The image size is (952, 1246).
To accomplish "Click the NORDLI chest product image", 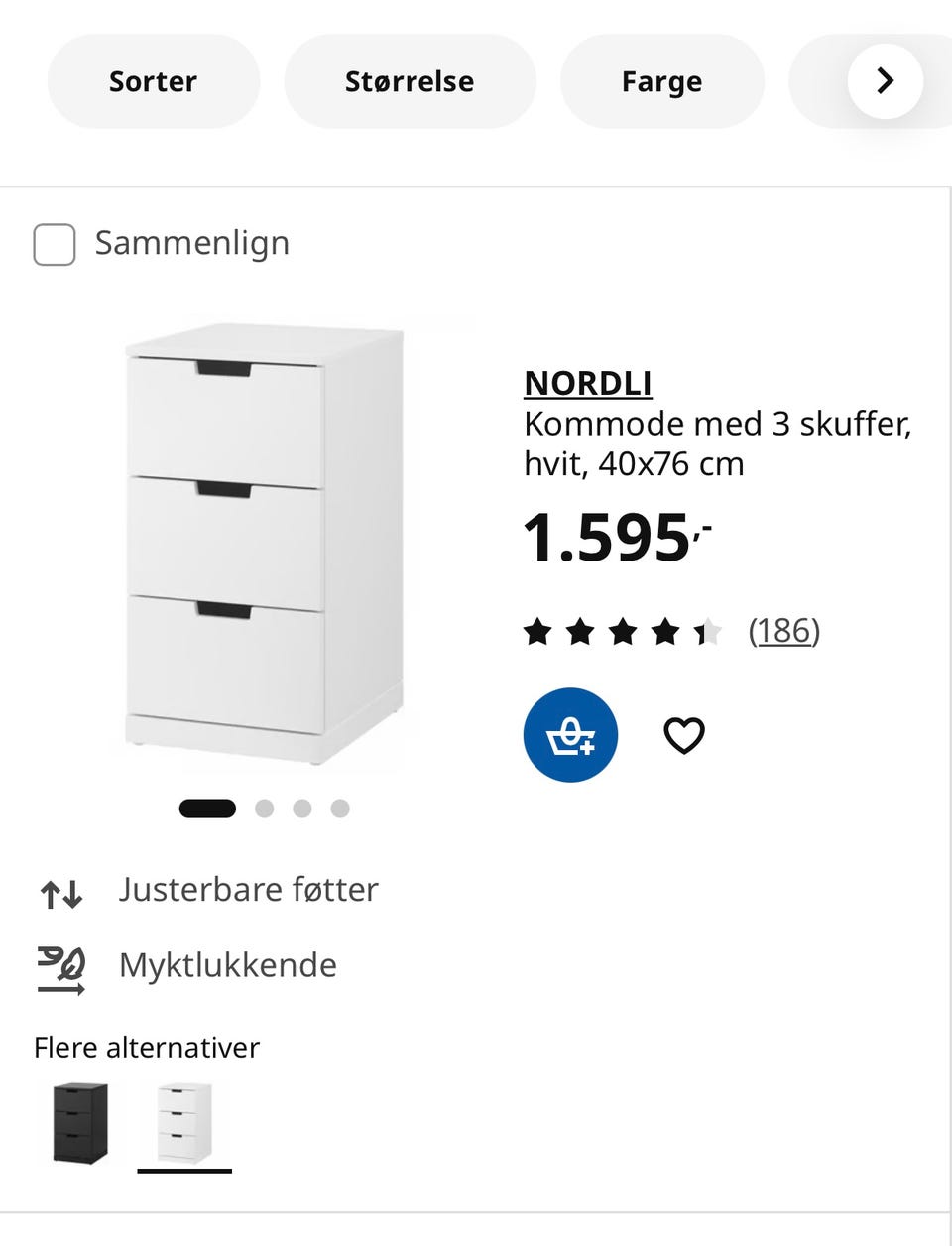I will click(264, 544).
